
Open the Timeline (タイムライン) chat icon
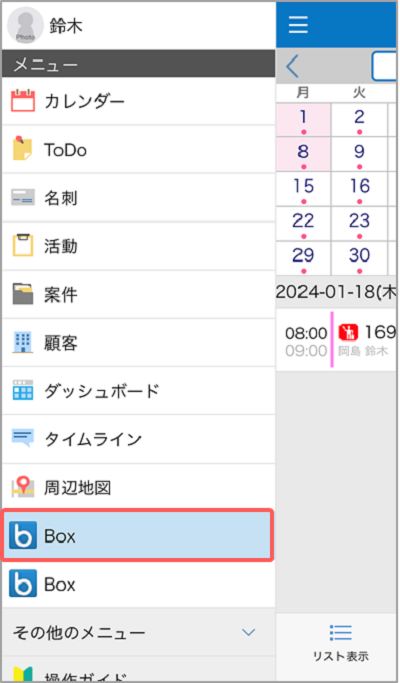(23, 439)
